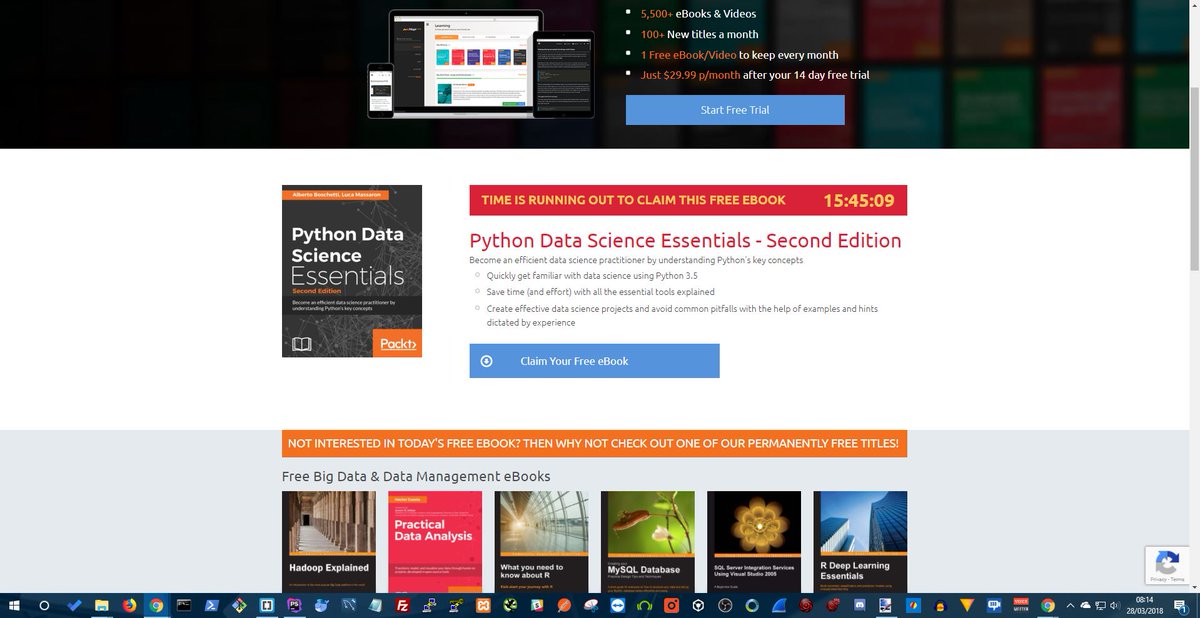
Task: Open network status tray icon
Action: tap(1100, 606)
